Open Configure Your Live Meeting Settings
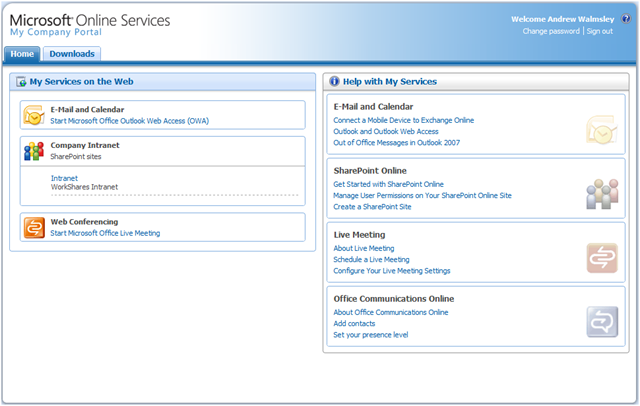The height and width of the screenshot is (406, 640). pyautogui.click(x=391, y=271)
